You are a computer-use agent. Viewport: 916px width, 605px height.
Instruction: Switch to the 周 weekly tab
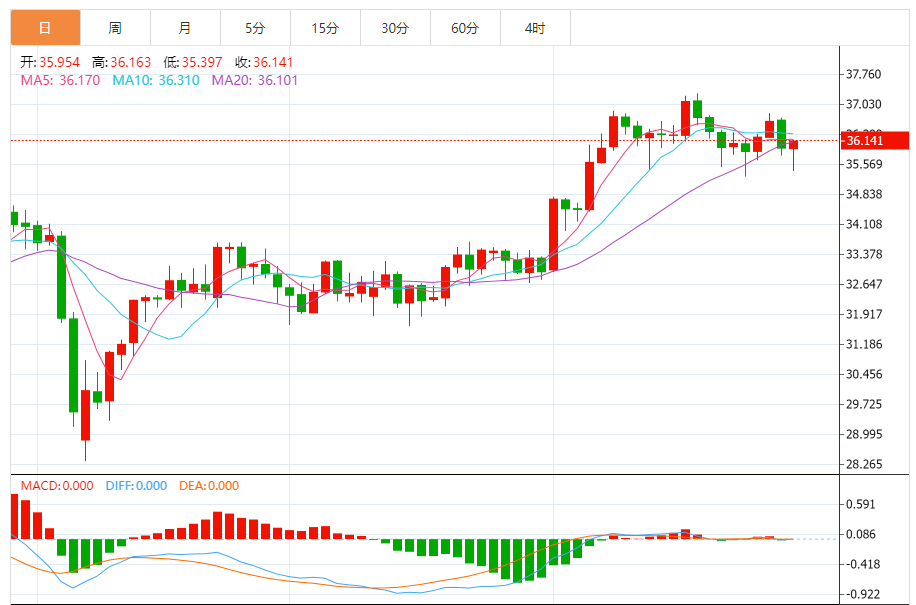115,27
